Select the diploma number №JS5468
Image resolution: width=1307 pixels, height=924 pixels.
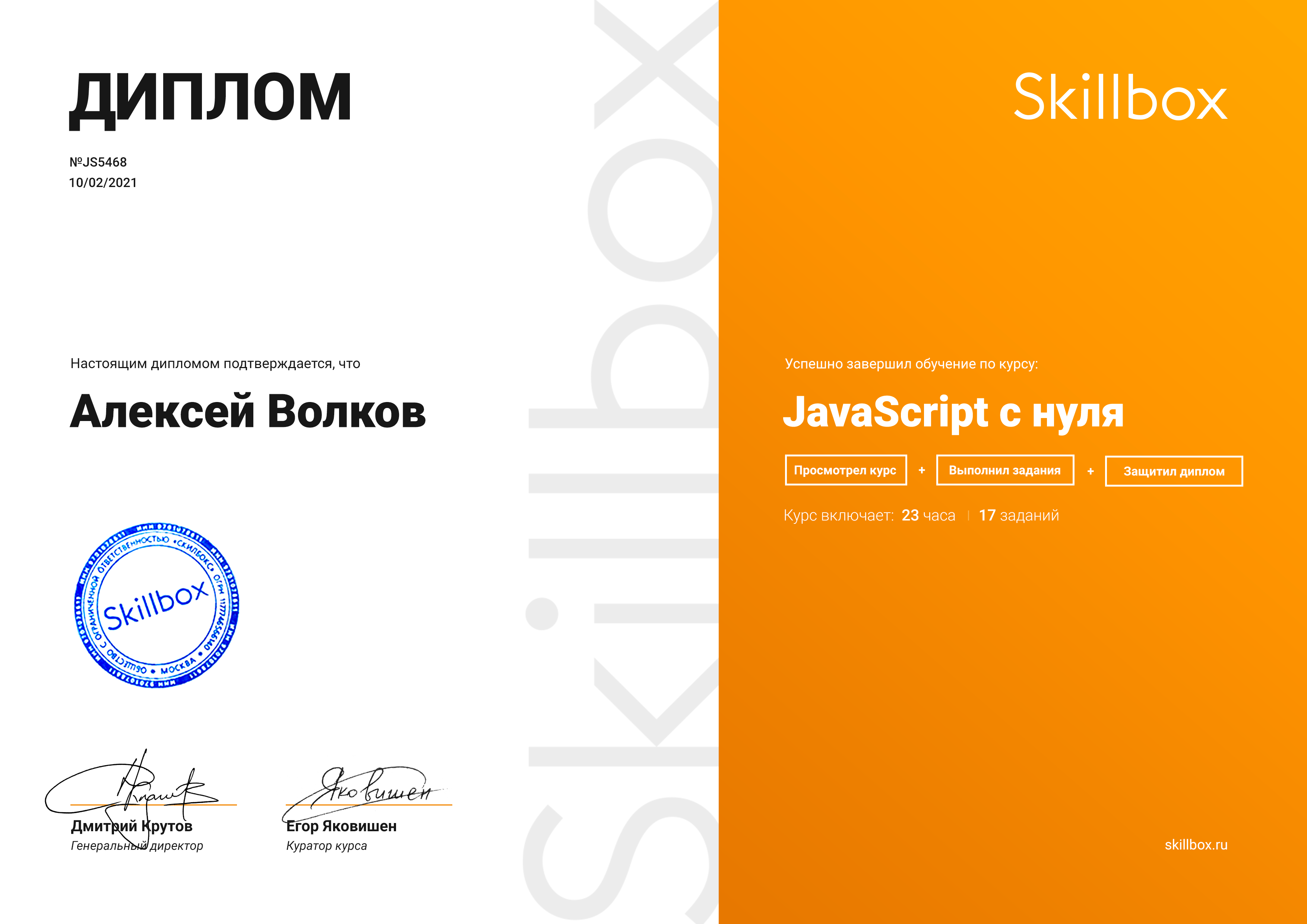click(x=98, y=162)
